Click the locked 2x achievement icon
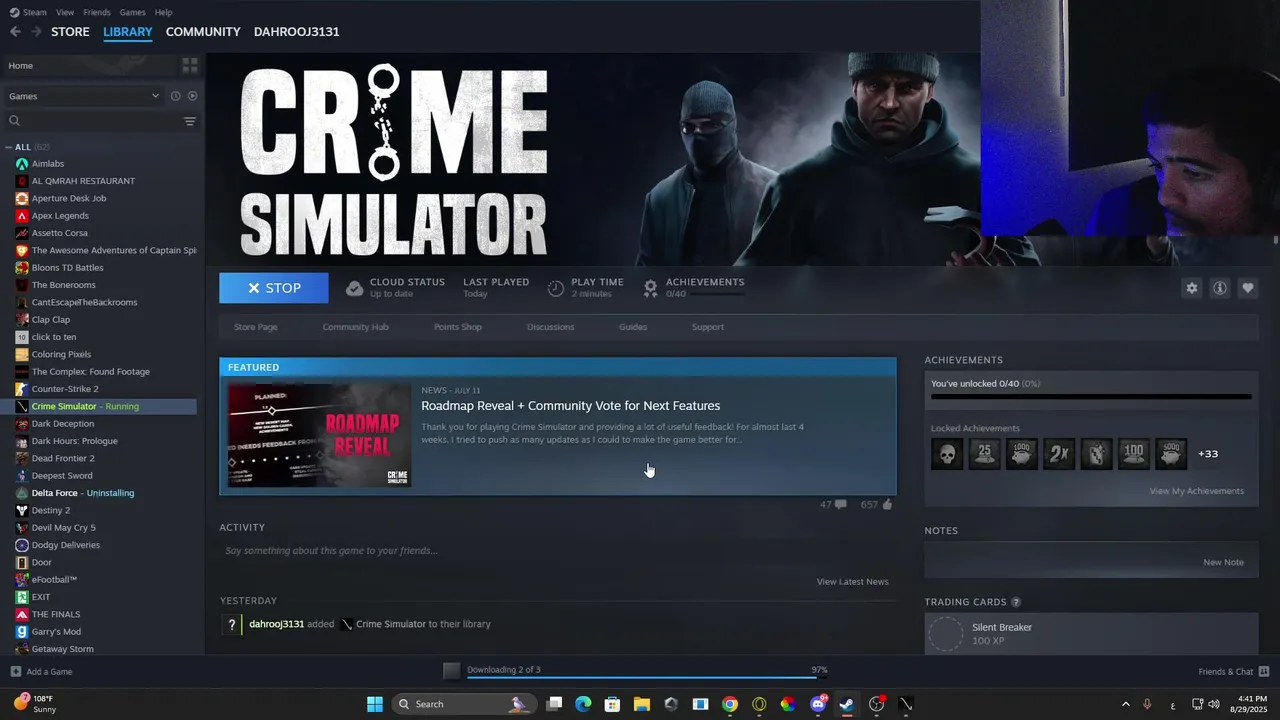Image resolution: width=1280 pixels, height=720 pixels. click(x=1059, y=454)
